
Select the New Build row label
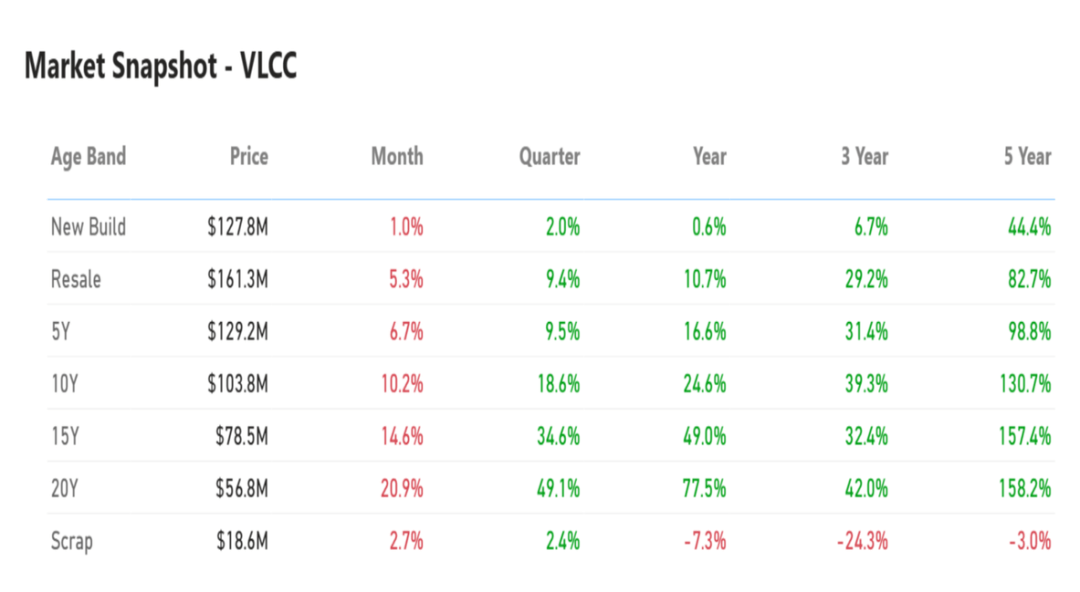pos(88,227)
